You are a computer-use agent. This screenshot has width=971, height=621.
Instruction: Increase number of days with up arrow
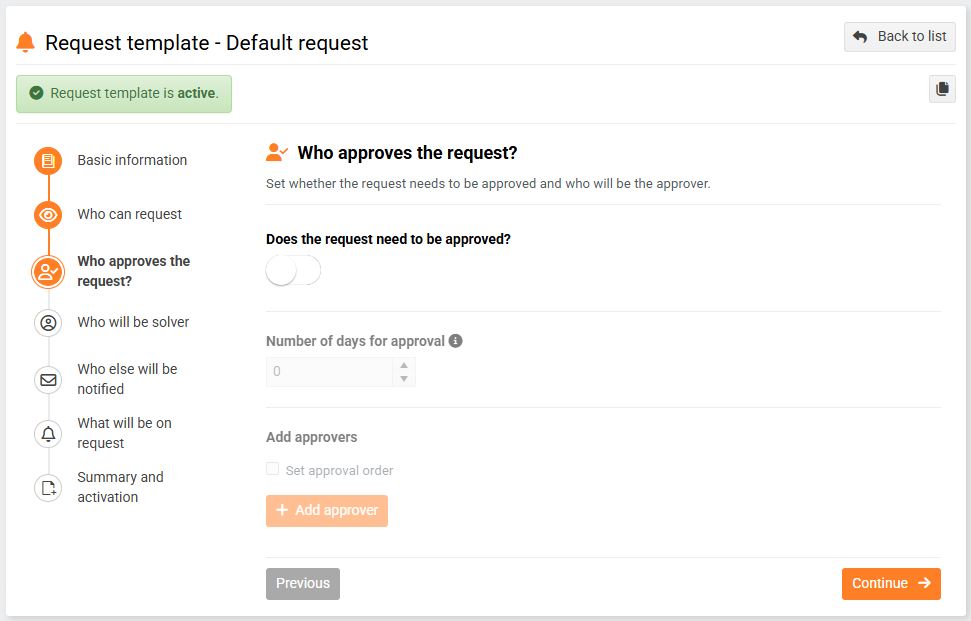pos(404,365)
